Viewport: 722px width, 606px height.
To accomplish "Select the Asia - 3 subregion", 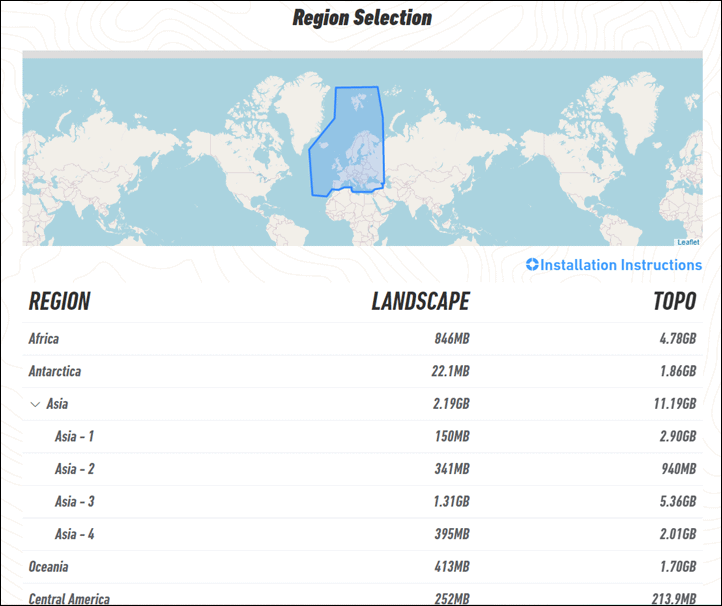I will pos(75,501).
